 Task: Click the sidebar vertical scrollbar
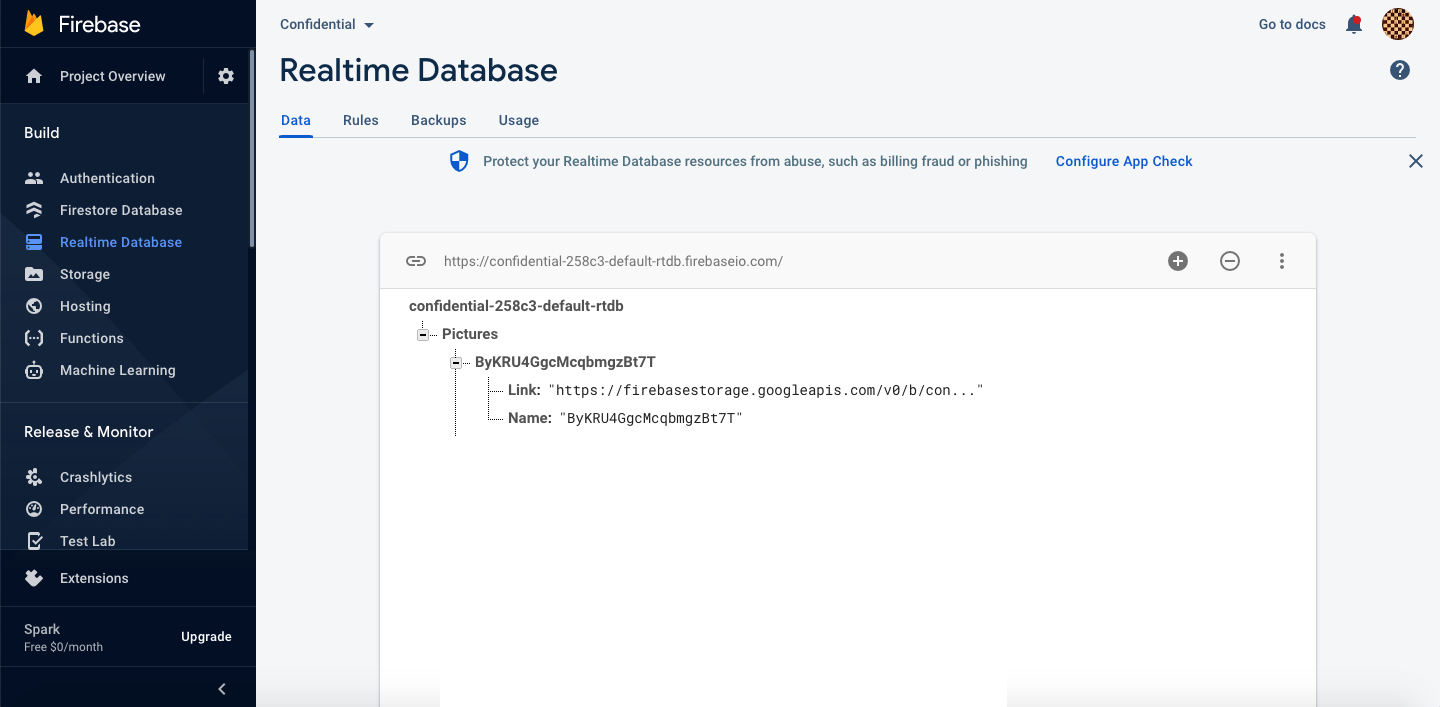click(x=252, y=148)
